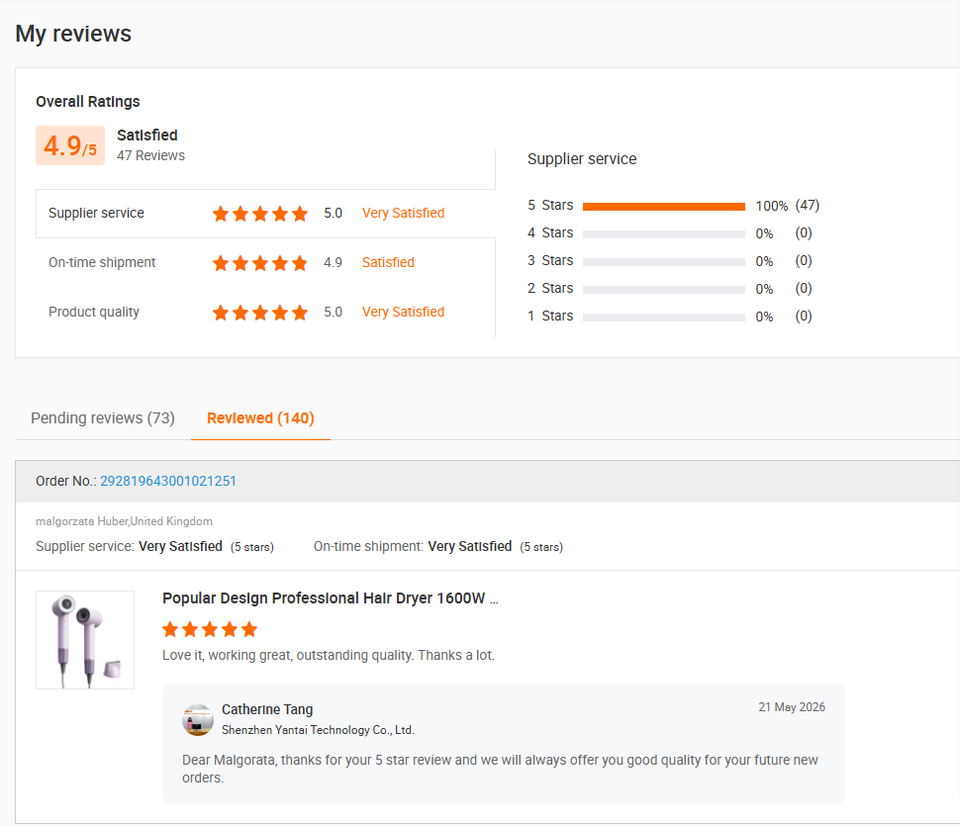The height and width of the screenshot is (825, 960).
Task: Click the Catherine Tang reply name
Action: click(267, 709)
